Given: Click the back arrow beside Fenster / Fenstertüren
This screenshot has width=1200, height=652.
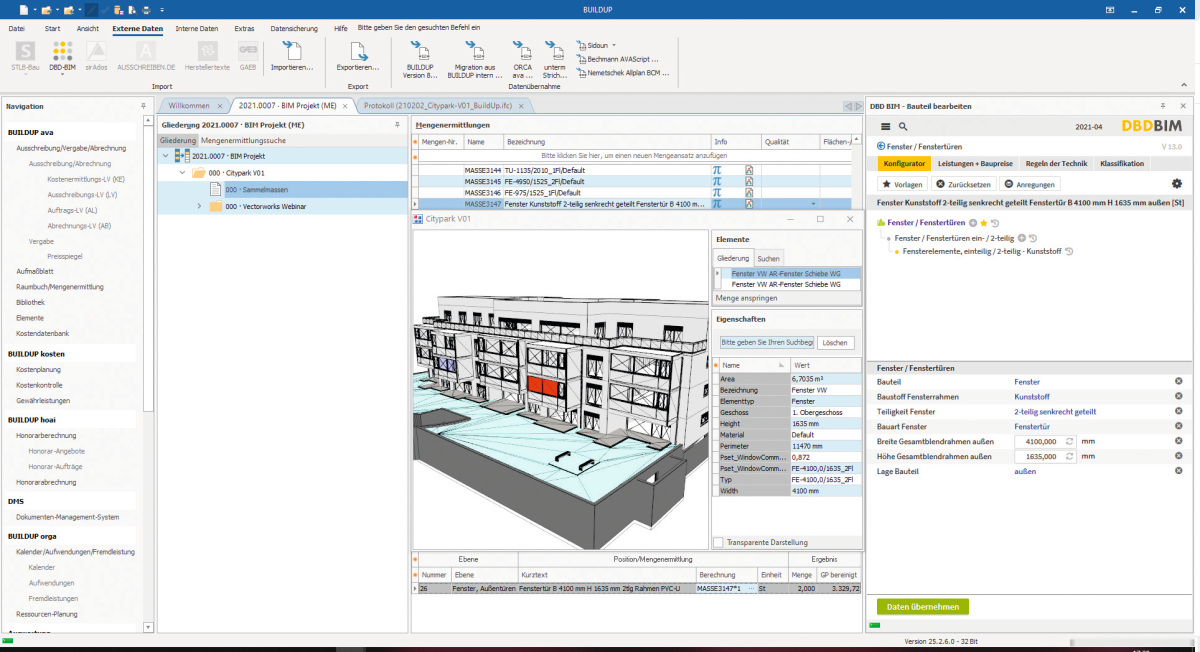Looking at the screenshot, I should [x=881, y=146].
